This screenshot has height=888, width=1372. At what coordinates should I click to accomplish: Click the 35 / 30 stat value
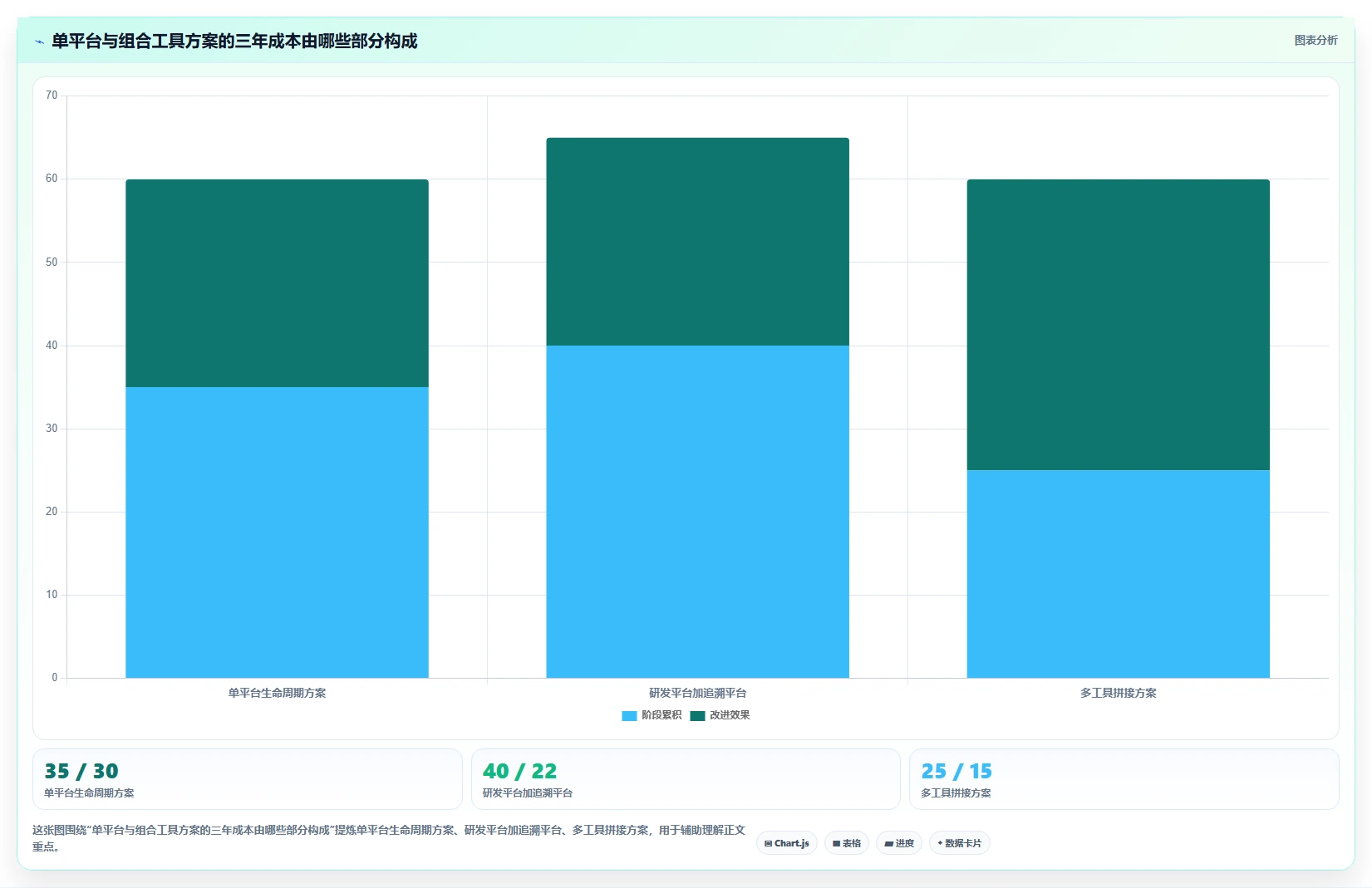click(81, 772)
